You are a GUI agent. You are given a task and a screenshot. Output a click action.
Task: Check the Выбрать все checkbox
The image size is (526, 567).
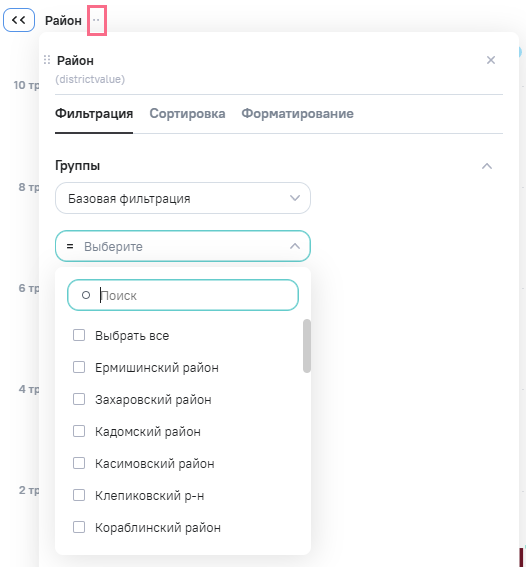tap(79, 335)
